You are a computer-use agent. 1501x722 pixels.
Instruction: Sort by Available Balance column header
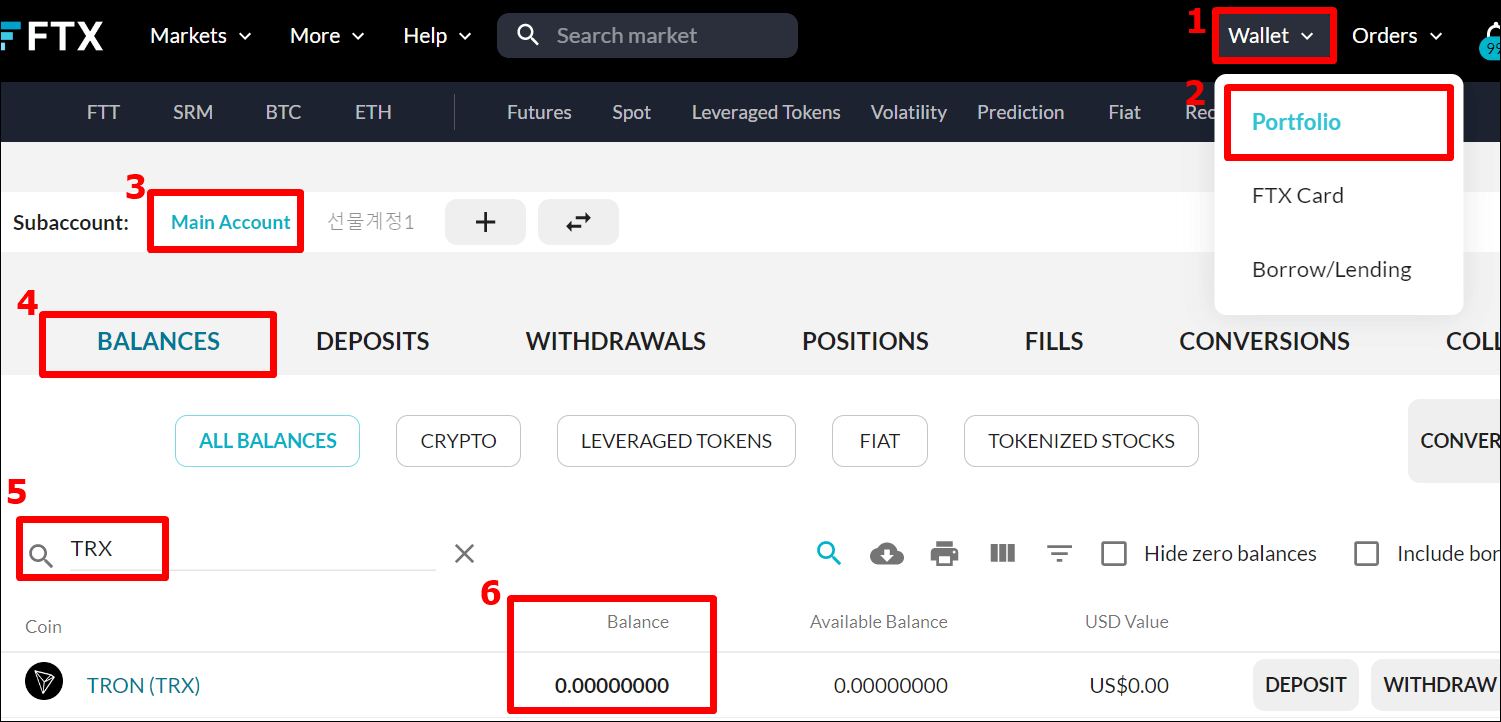click(879, 622)
